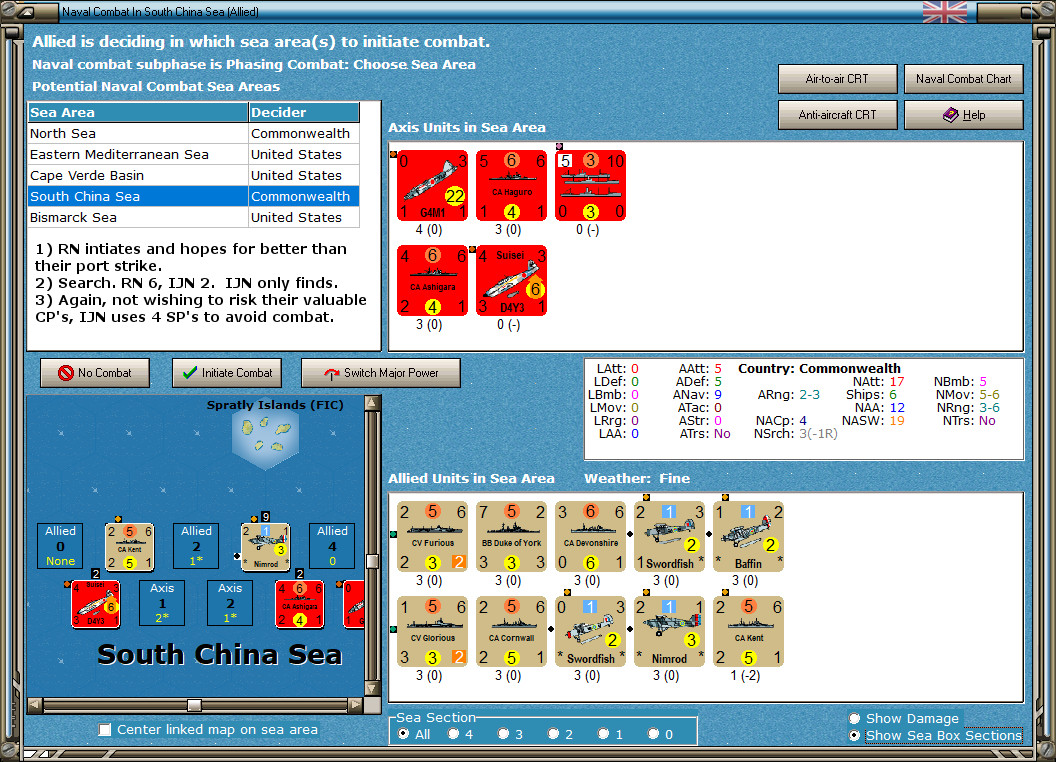
Task: Click the map's vertical scrollbar thumb
Action: [372, 561]
